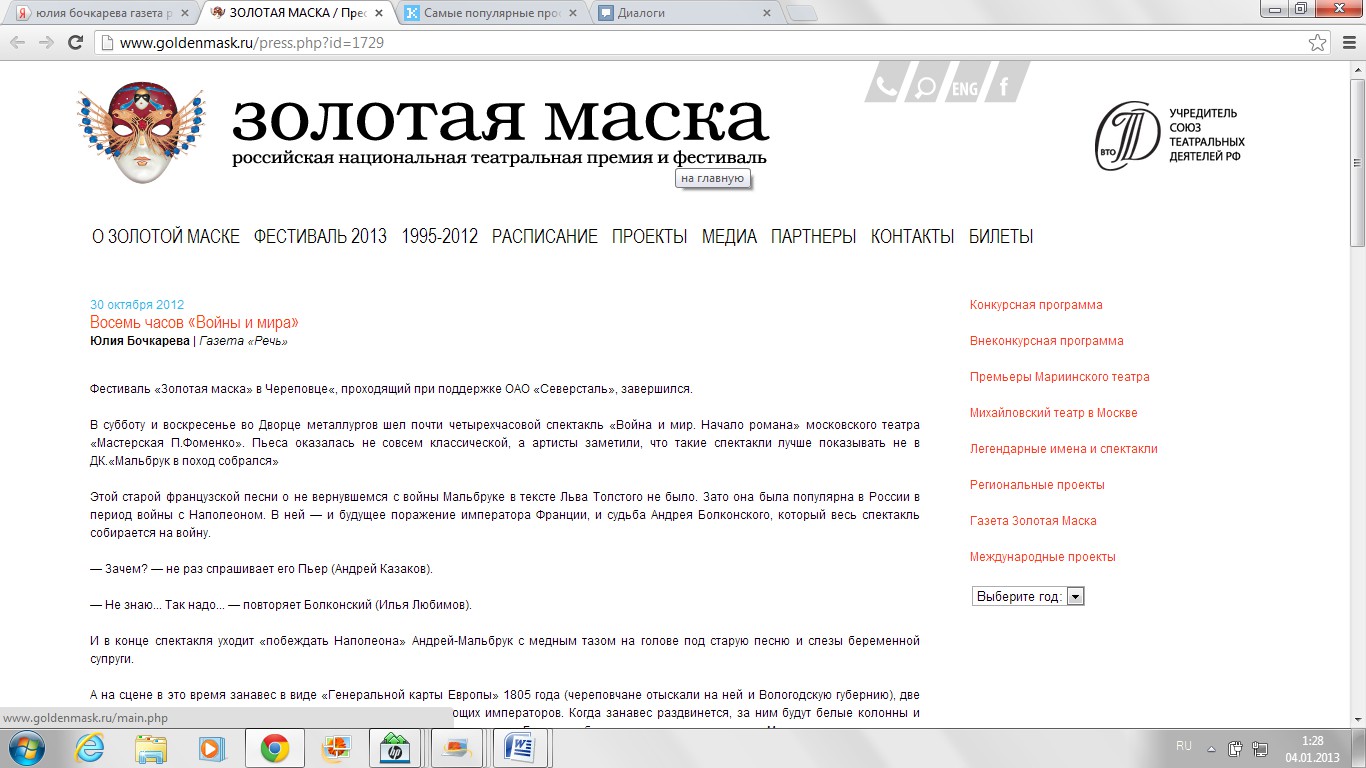This screenshot has width=1366, height=768.
Task: Switch to the «Самые популярные» tab
Action: 493,13
